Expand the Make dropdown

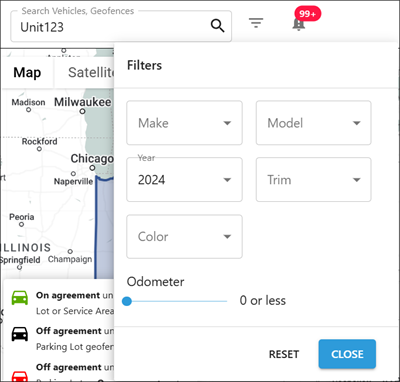[184, 123]
